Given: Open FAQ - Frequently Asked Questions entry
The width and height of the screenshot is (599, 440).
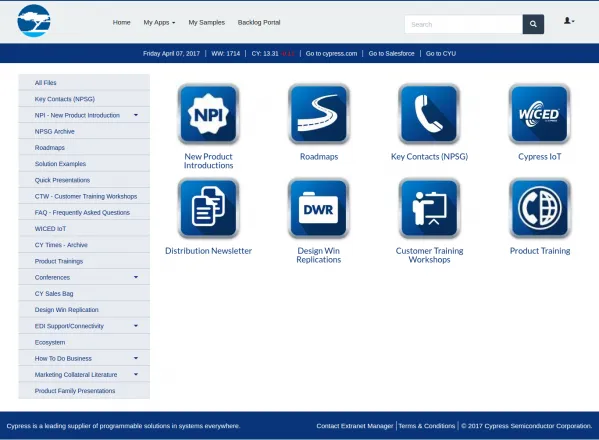Looking at the screenshot, I should pos(84,212).
